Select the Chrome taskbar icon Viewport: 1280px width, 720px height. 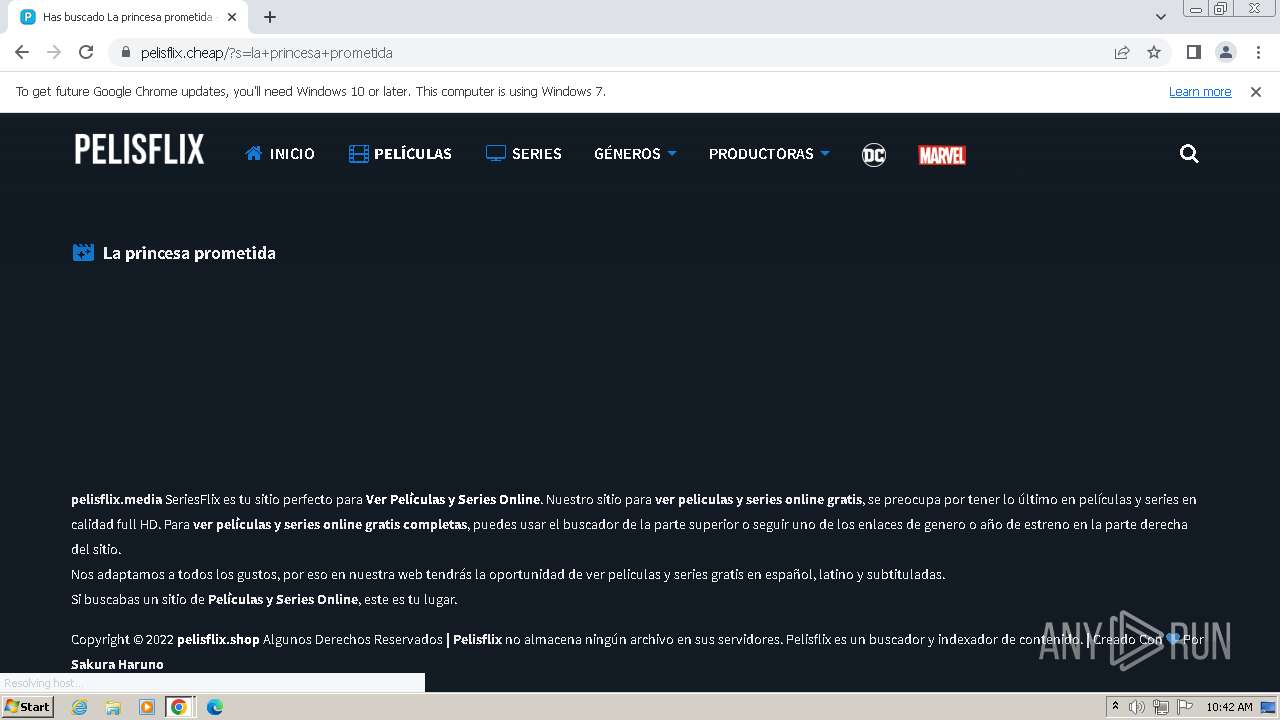pyautogui.click(x=179, y=707)
